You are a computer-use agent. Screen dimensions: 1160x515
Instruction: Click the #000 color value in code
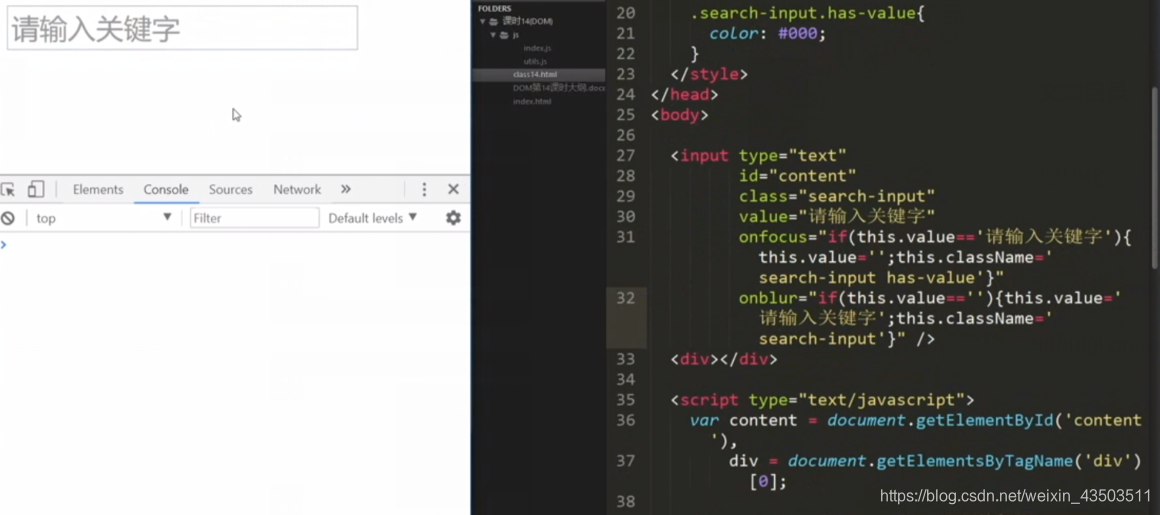[x=796, y=34]
